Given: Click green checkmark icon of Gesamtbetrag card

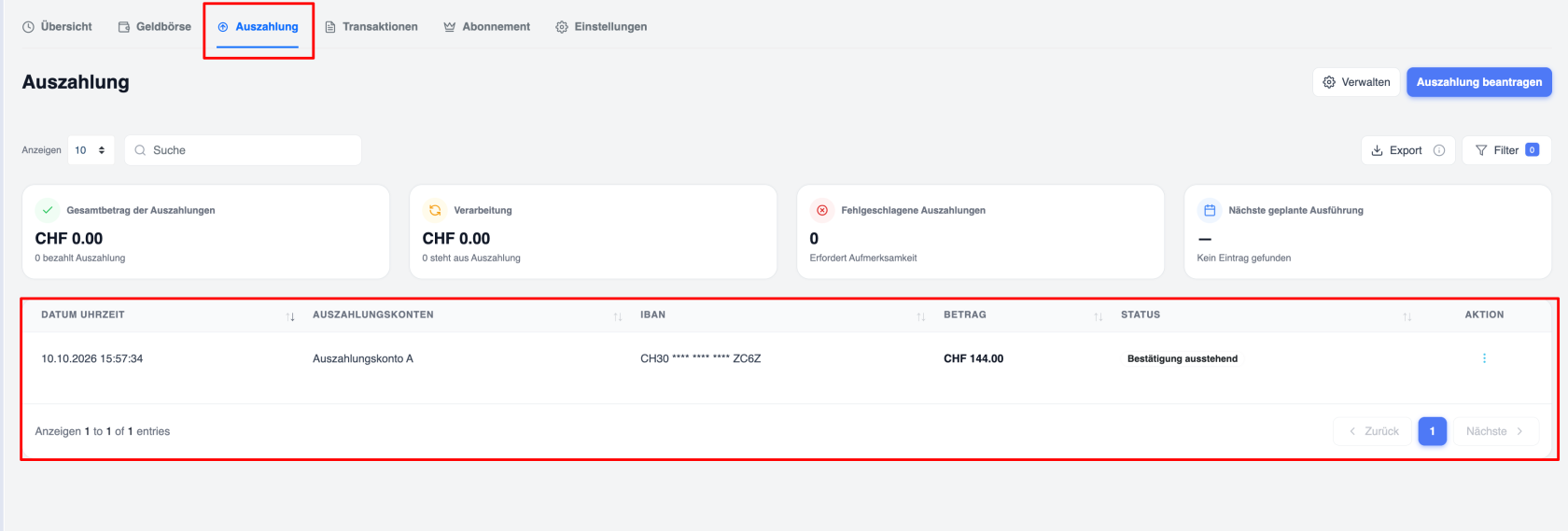Looking at the screenshot, I should (x=48, y=210).
